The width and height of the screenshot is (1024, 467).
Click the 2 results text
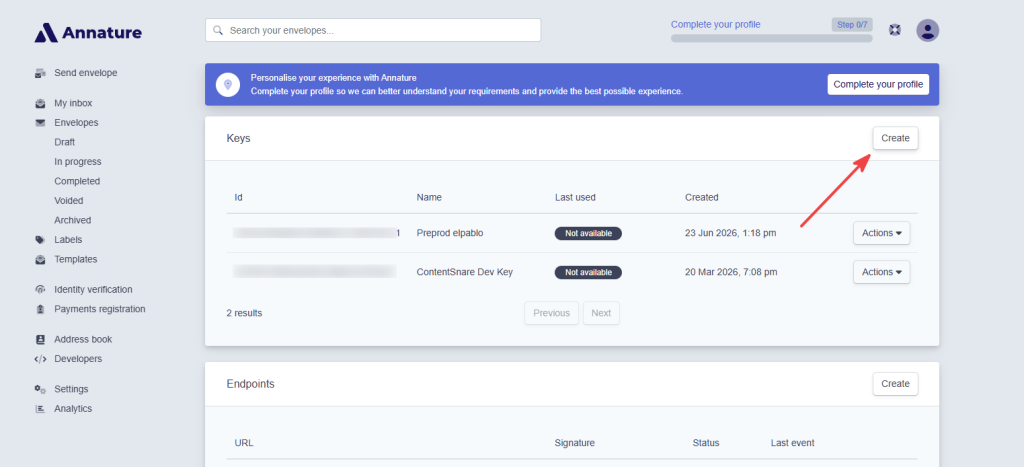(244, 313)
